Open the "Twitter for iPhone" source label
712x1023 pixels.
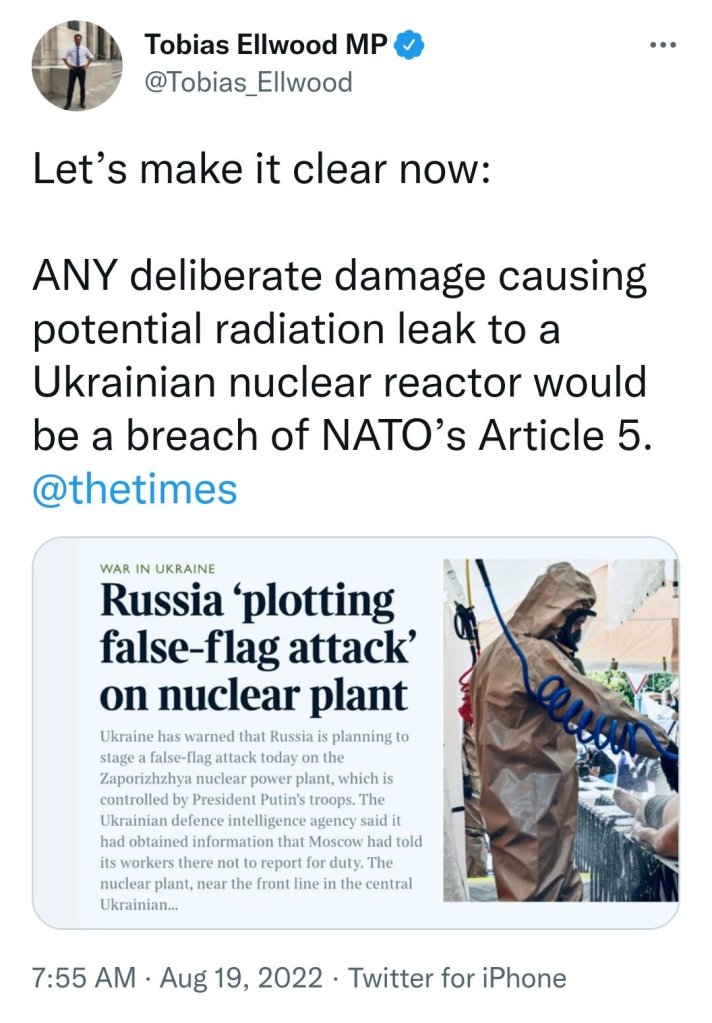coord(454,977)
